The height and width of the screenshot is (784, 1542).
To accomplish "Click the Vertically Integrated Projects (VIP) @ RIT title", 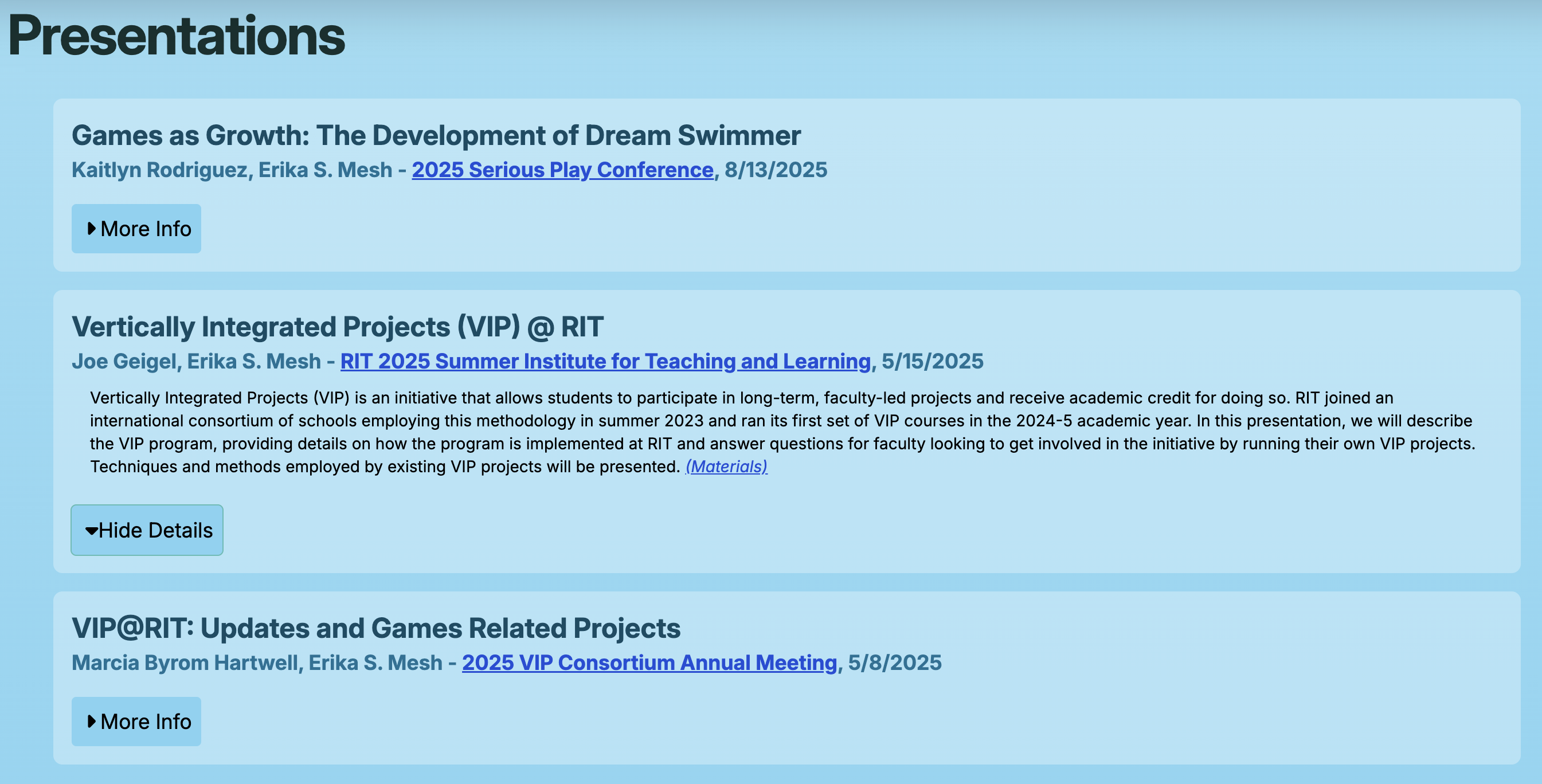I will (x=337, y=327).
